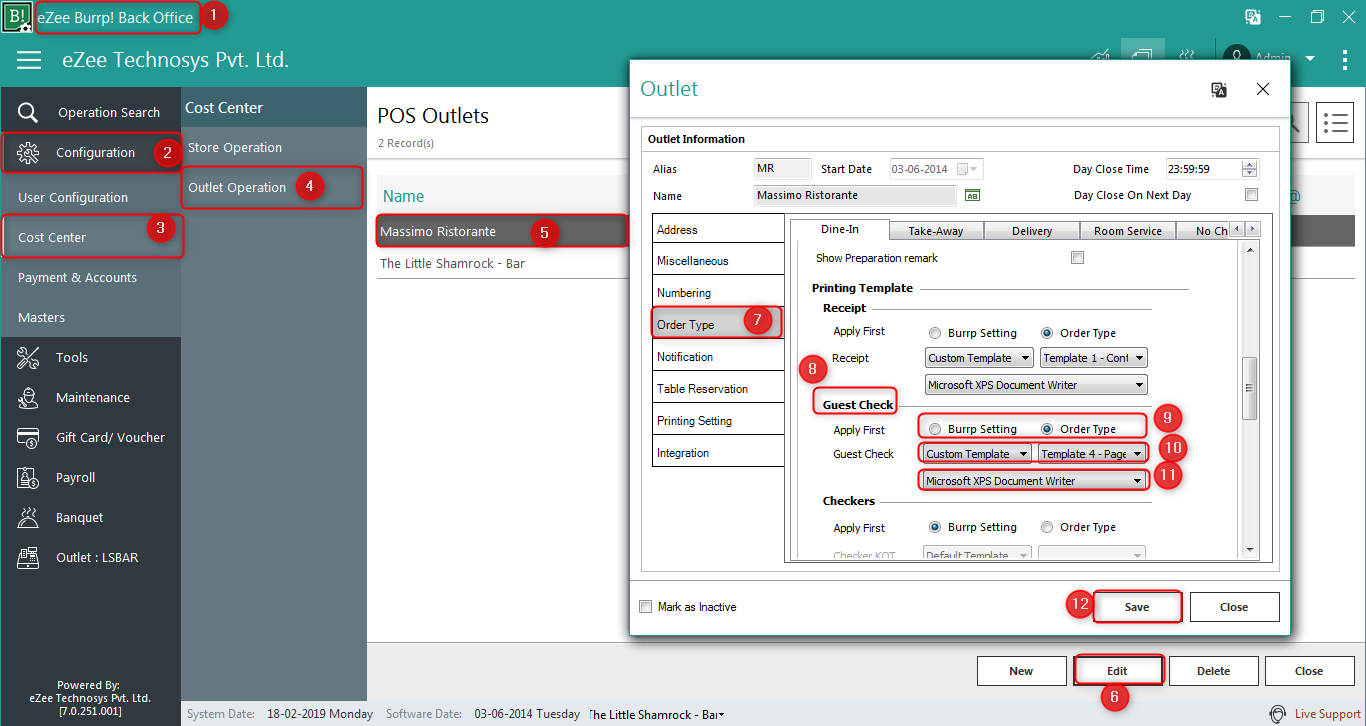The height and width of the screenshot is (726, 1366).
Task: Open Guest Check Template 4 dropdown
Action: click(x=1092, y=454)
